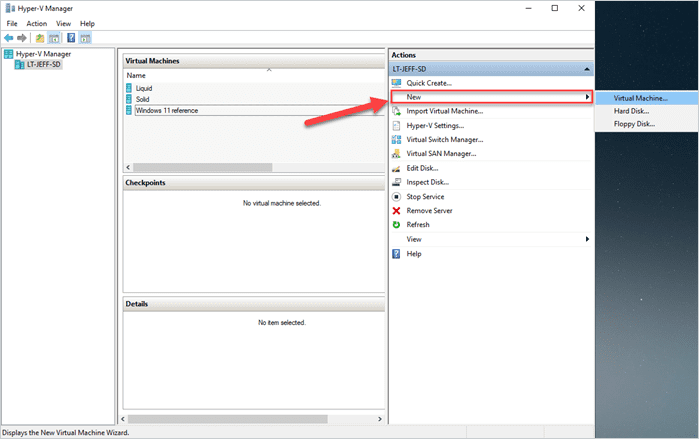Screen dimensions: 699x439
Task: Select the Solid virtual machine name
Action: (143, 99)
